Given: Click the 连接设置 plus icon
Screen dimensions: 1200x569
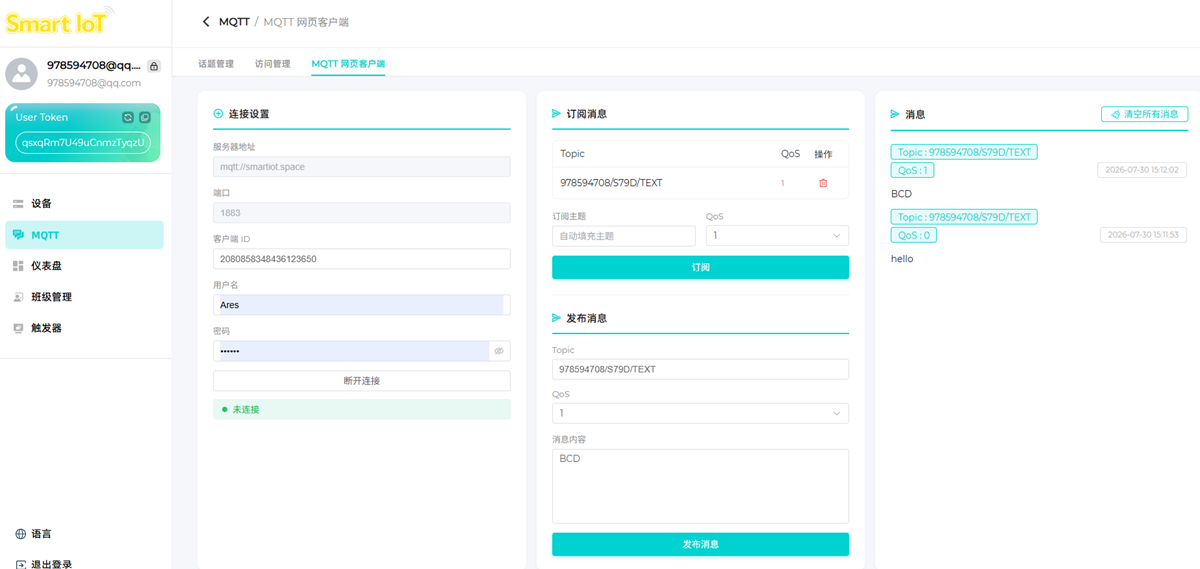Looking at the screenshot, I should click(219, 114).
